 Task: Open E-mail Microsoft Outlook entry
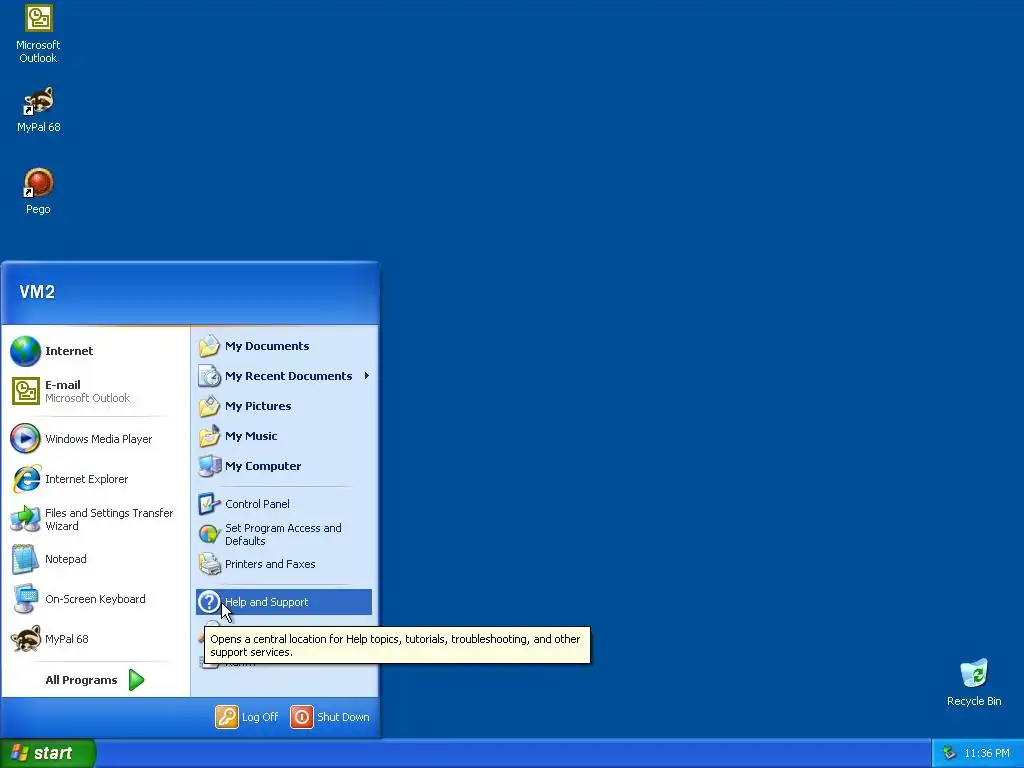tap(96, 391)
